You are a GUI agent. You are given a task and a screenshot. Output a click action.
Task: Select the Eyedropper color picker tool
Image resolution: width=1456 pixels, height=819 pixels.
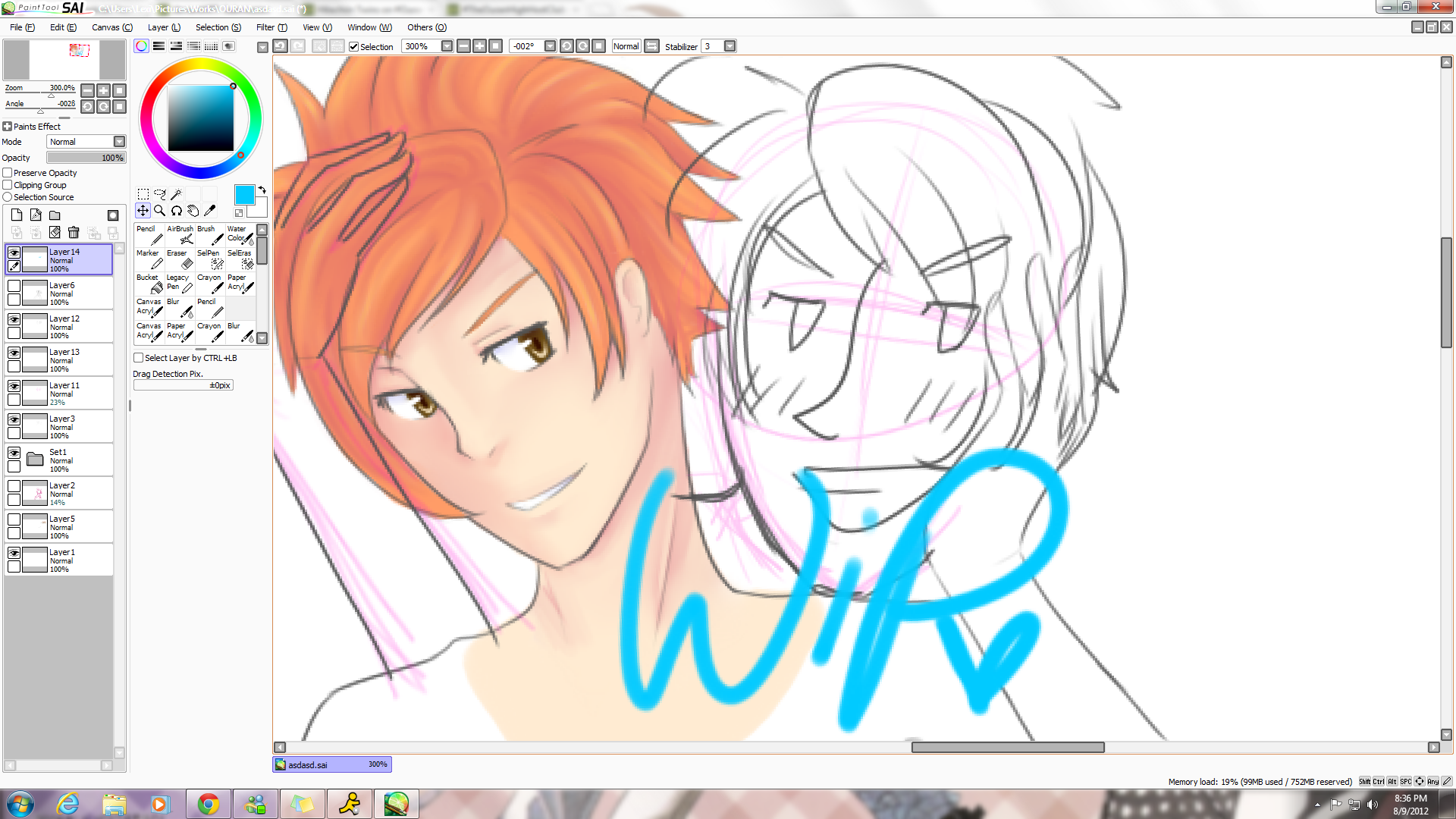[x=209, y=211]
